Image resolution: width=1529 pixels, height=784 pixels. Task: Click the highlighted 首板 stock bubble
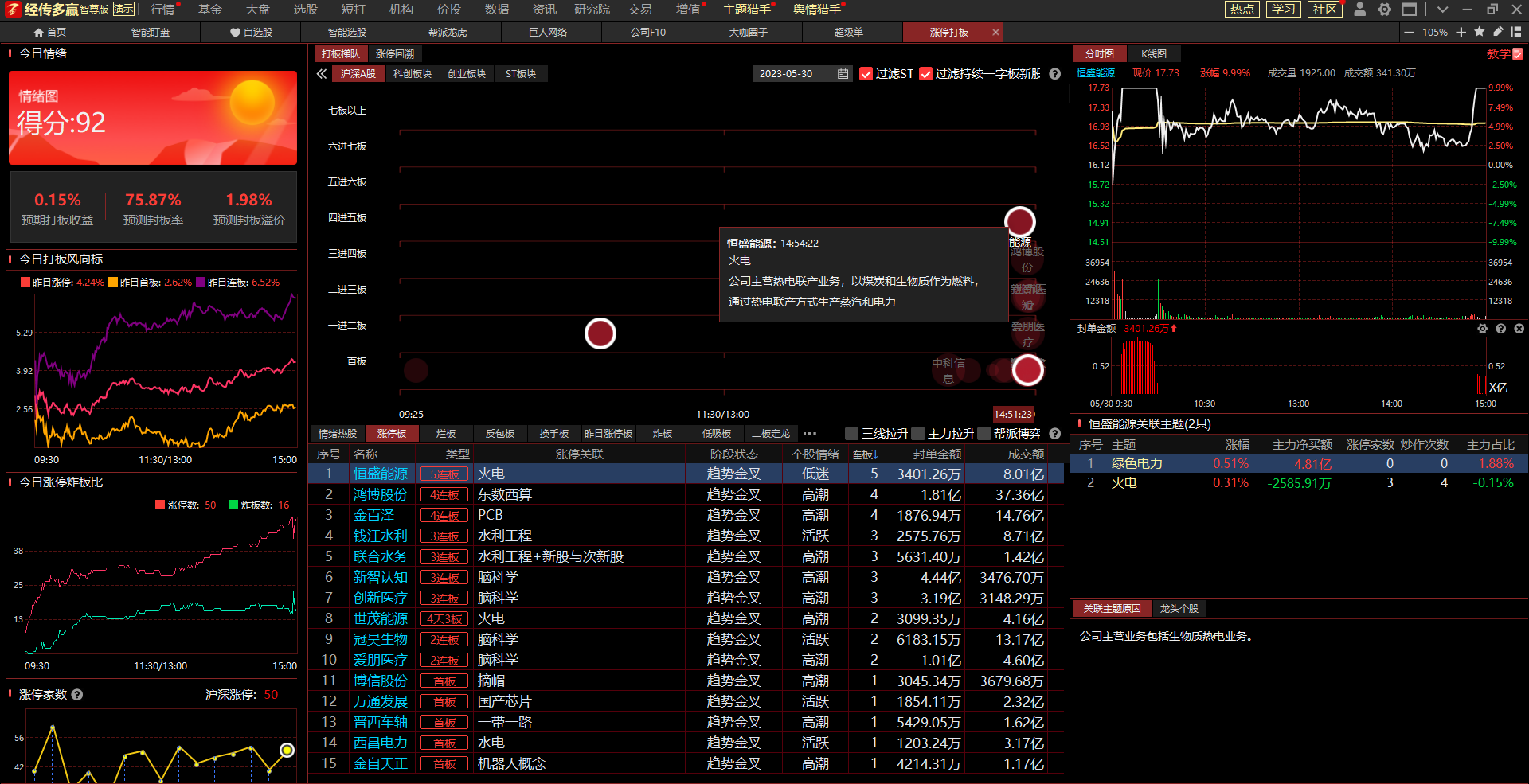1028,370
